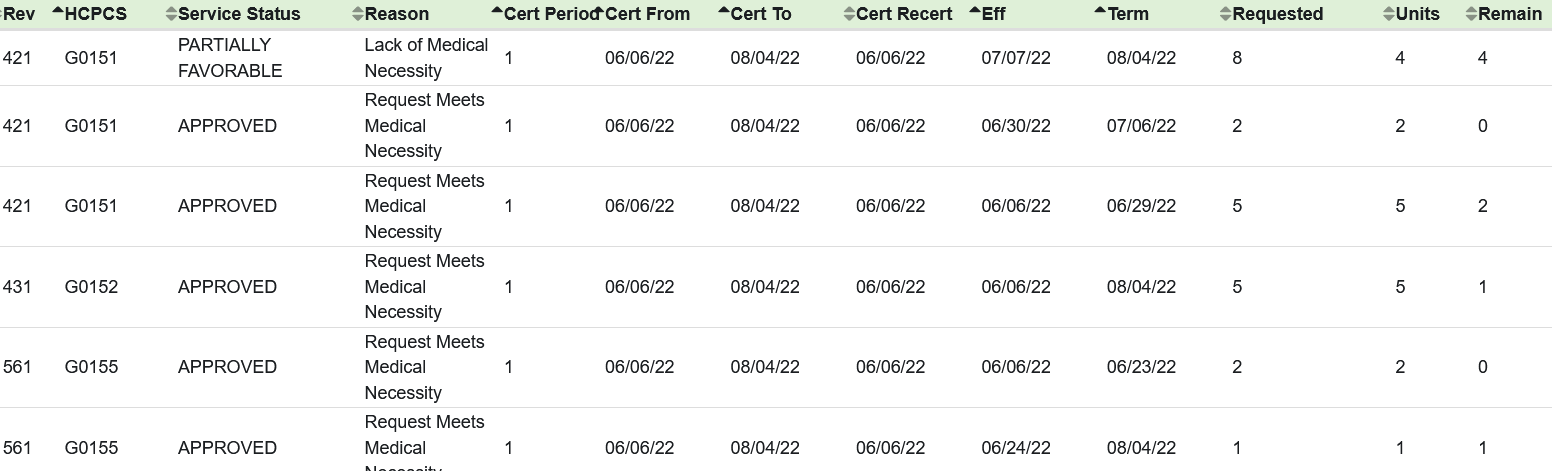
Task: Click the sort arrows icon beside Remain
Action: (x=1471, y=14)
